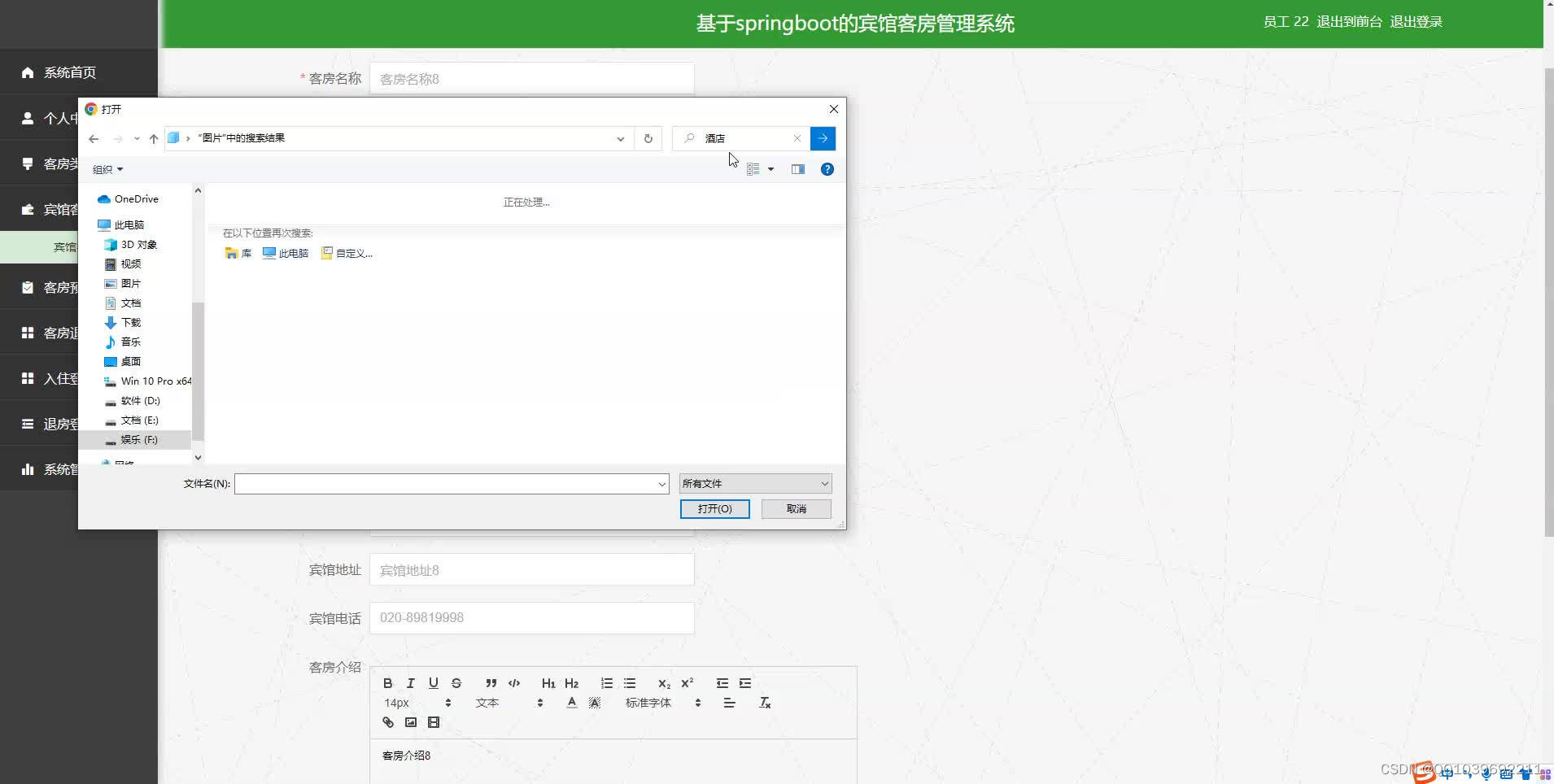Apply Heading 2 style

572,683
